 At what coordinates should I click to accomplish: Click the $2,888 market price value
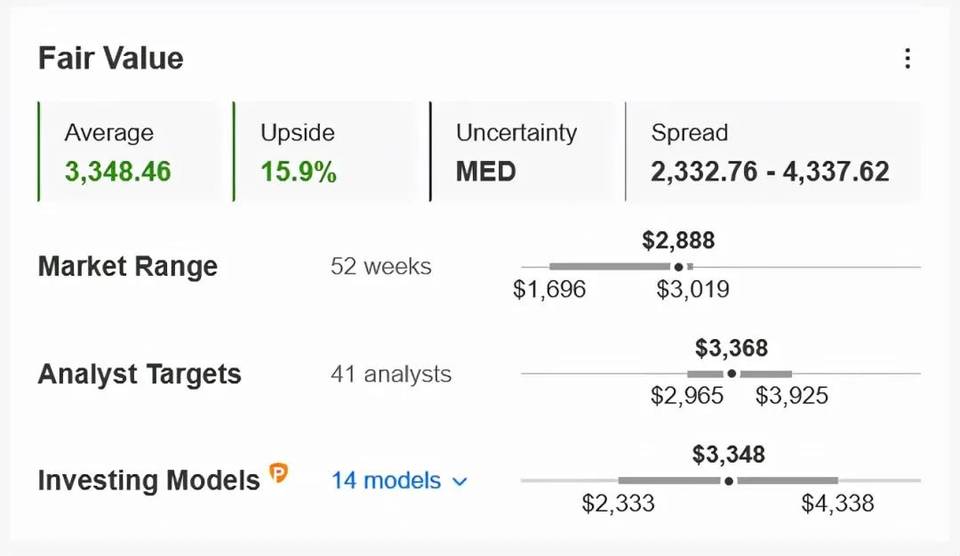(x=678, y=241)
